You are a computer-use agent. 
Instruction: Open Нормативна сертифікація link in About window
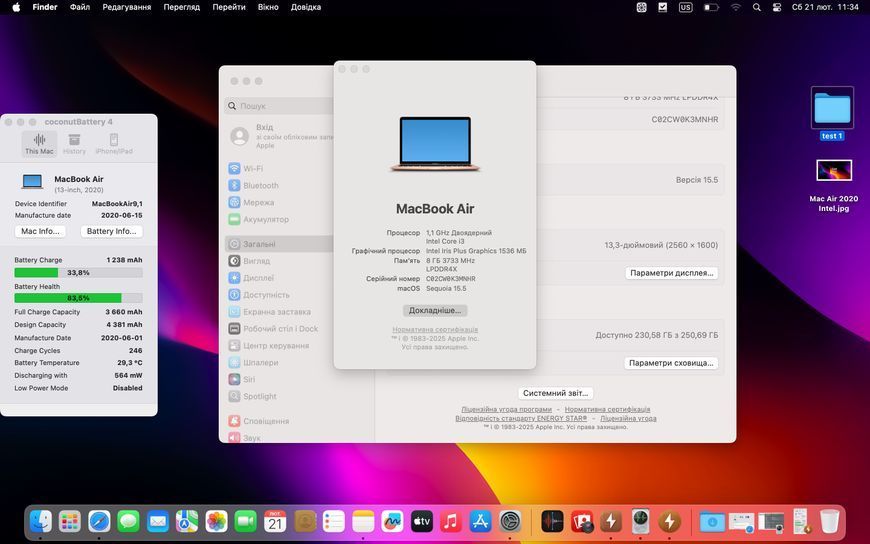click(x=435, y=330)
